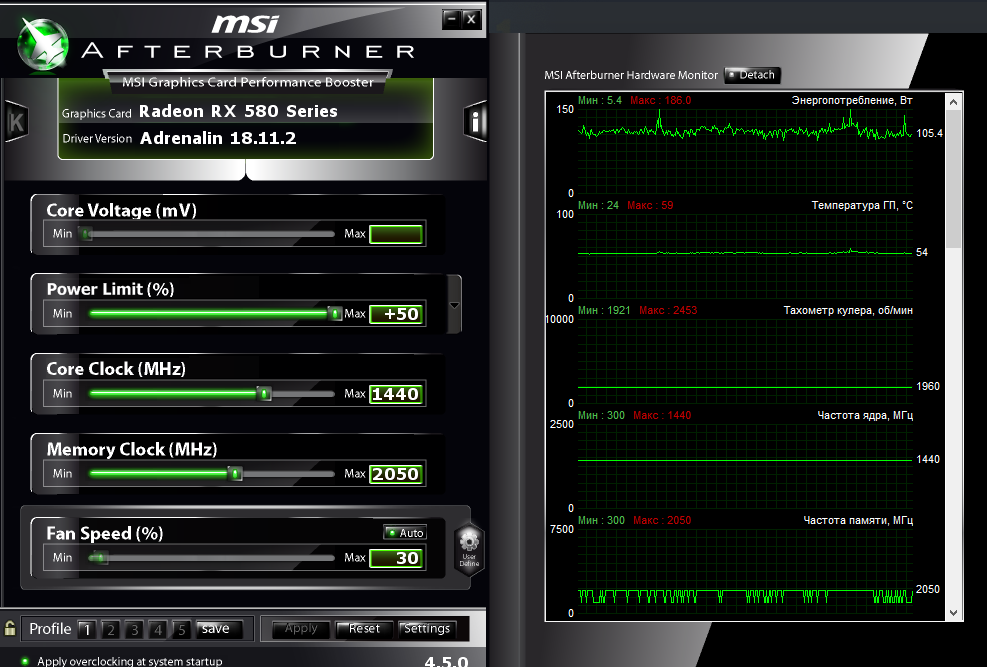Screen dimensions: 987x667
Task: Click hardware monitor scrollbar down arrow
Action: pos(954,612)
